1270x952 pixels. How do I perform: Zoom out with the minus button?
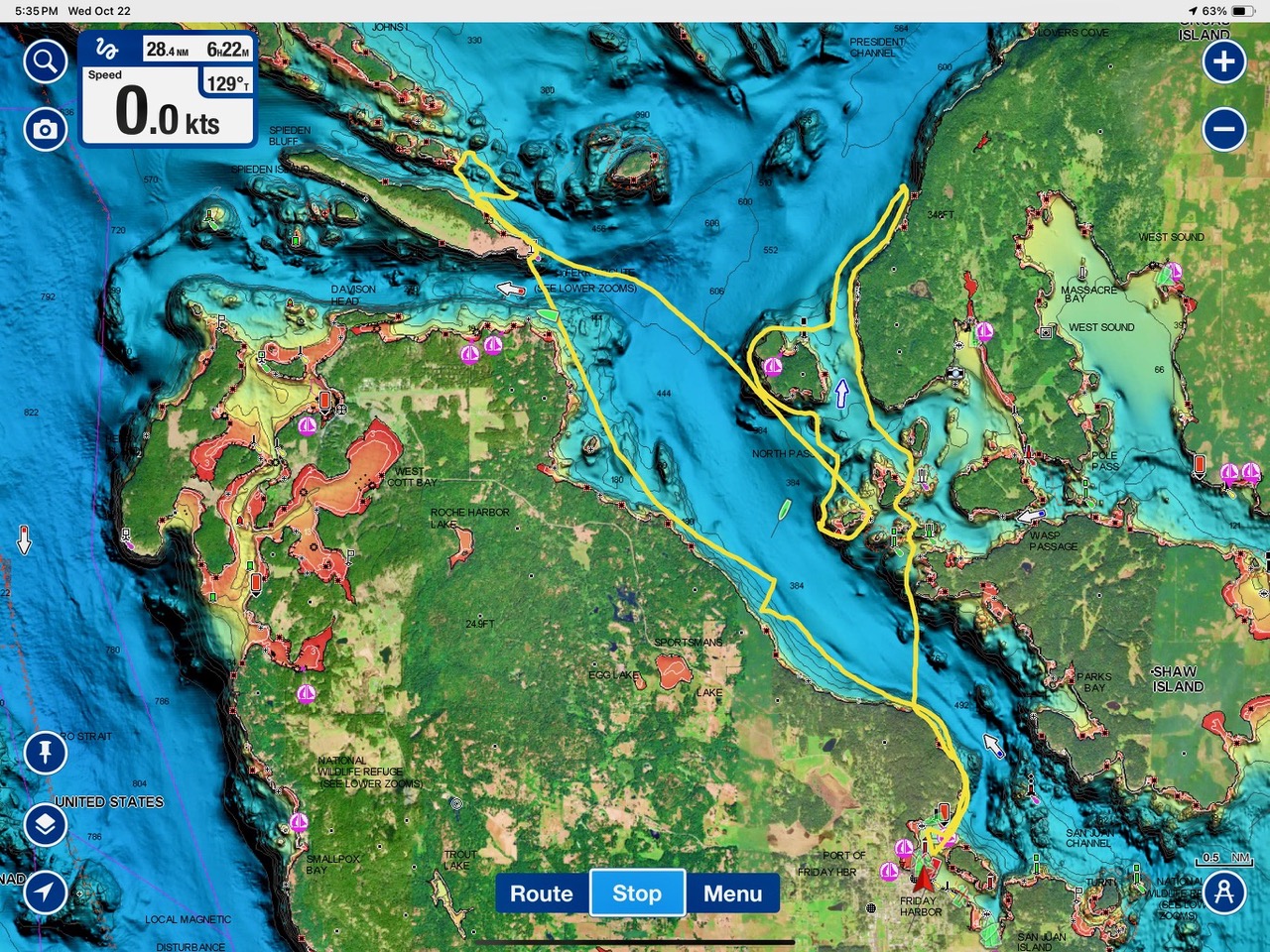[1224, 129]
